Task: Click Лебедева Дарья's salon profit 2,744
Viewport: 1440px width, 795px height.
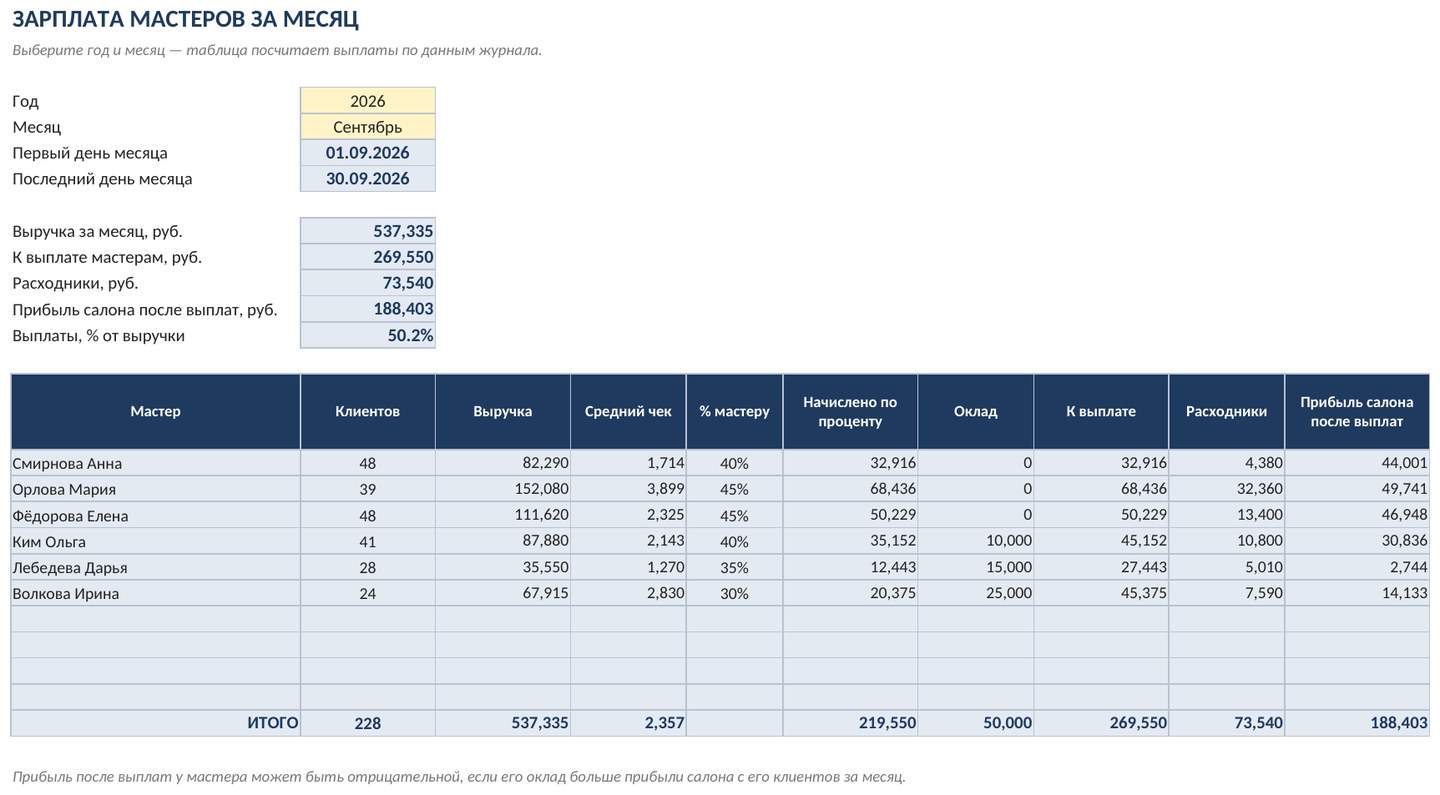Action: pos(1357,567)
